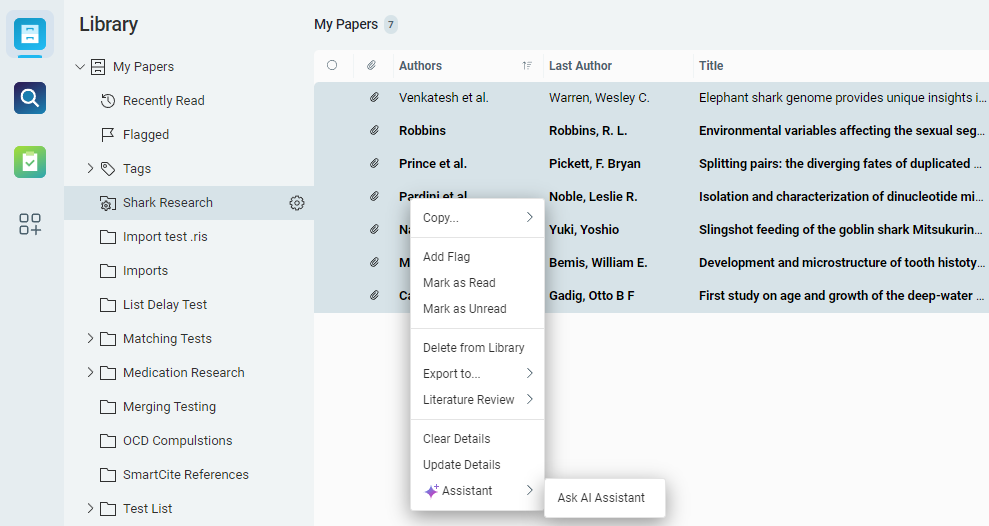The image size is (989, 526).
Task: Open Shark Research list settings gear
Action: tap(297, 203)
